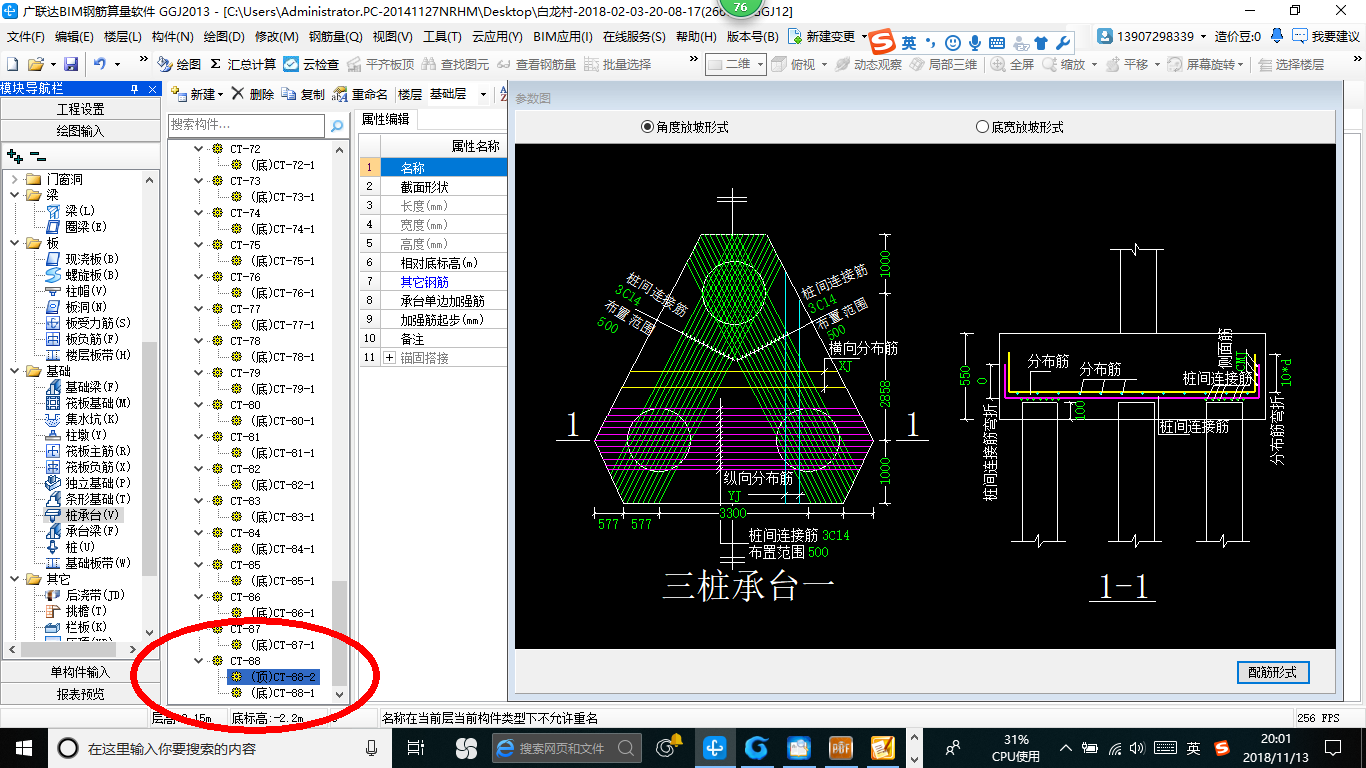Open the 基础层 floor dropdown
The width and height of the screenshot is (1366, 768).
pyautogui.click(x=483, y=94)
